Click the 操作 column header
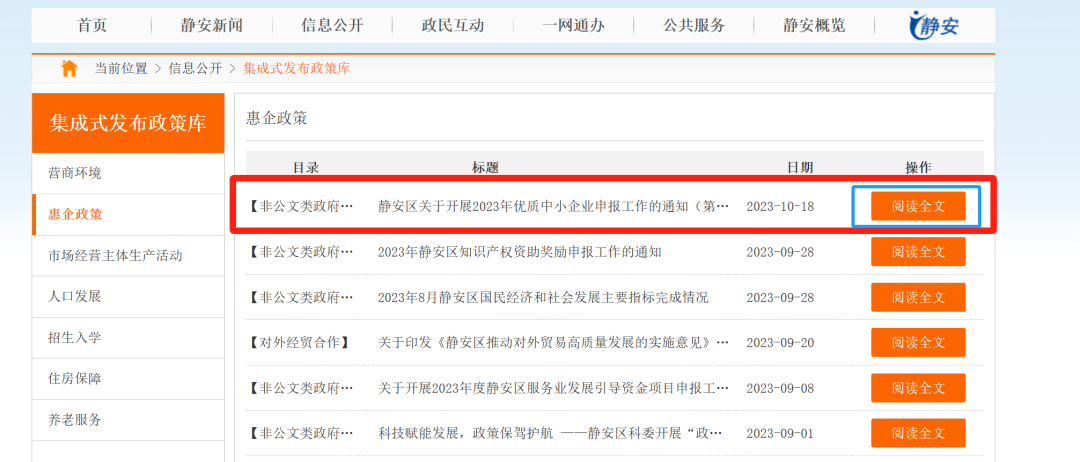This screenshot has height=462, width=1080. point(918,167)
